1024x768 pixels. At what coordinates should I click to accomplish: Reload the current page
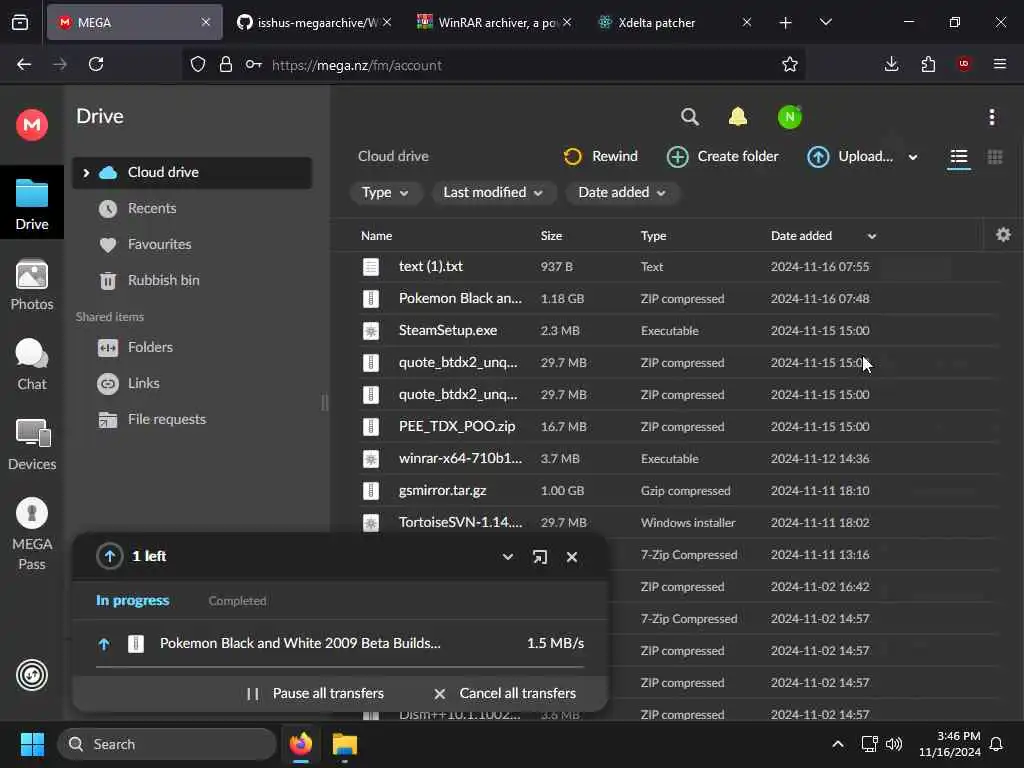(96, 64)
